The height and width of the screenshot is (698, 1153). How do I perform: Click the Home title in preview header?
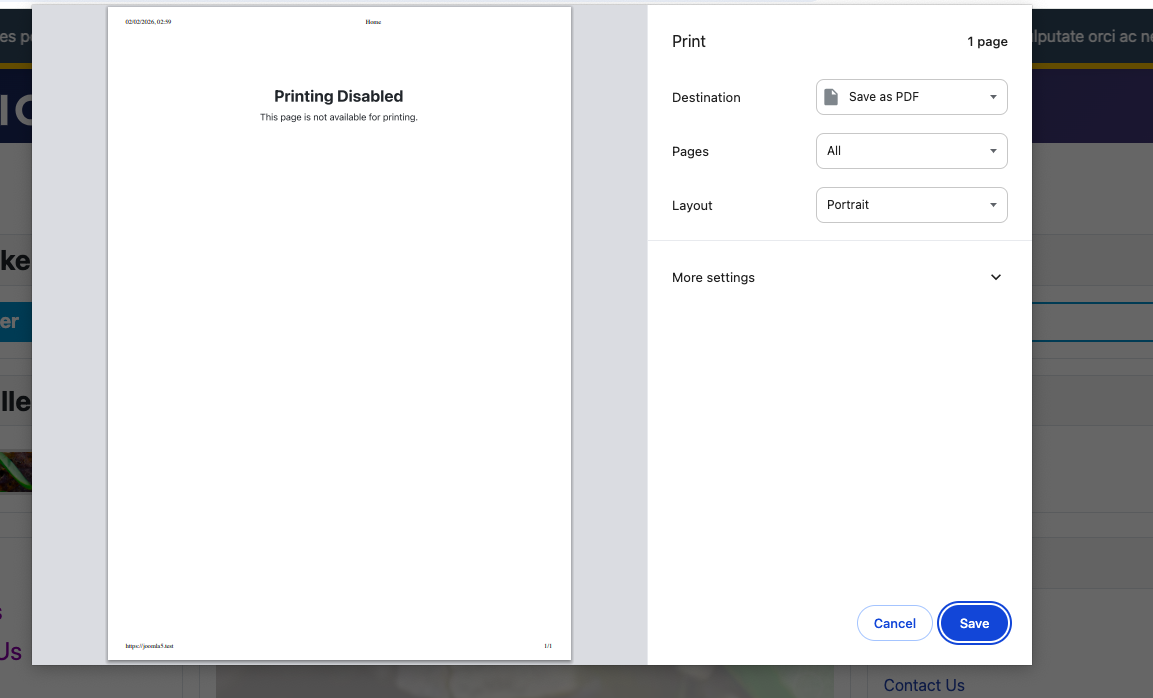[373, 21]
